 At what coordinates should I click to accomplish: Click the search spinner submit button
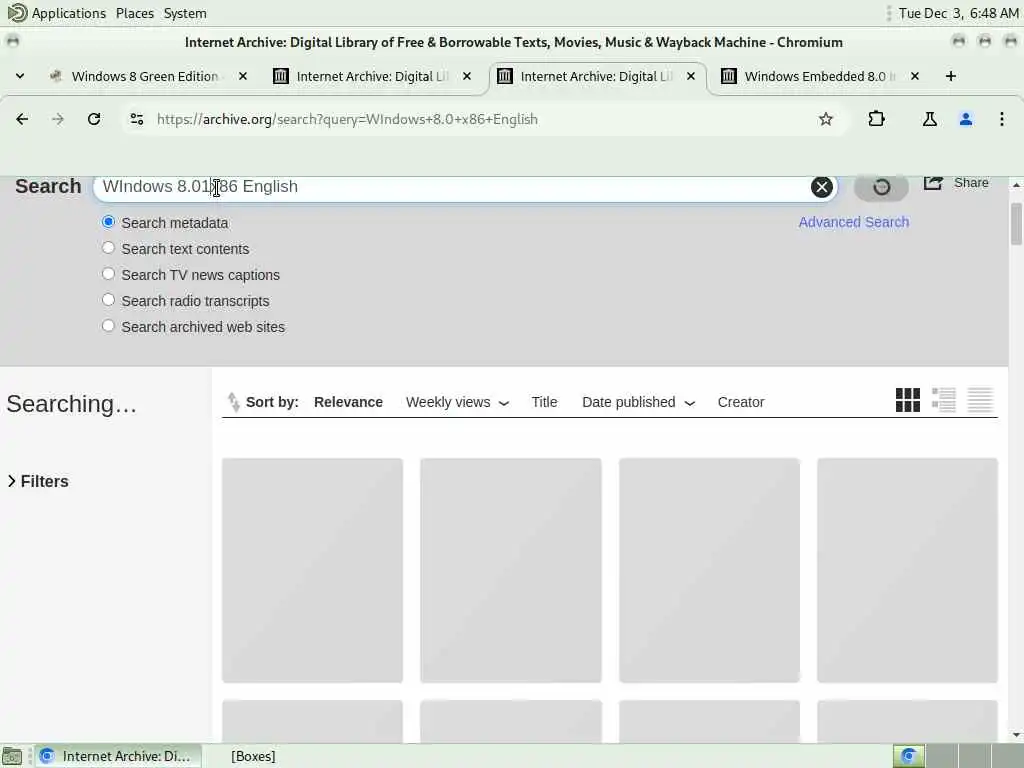click(x=881, y=187)
